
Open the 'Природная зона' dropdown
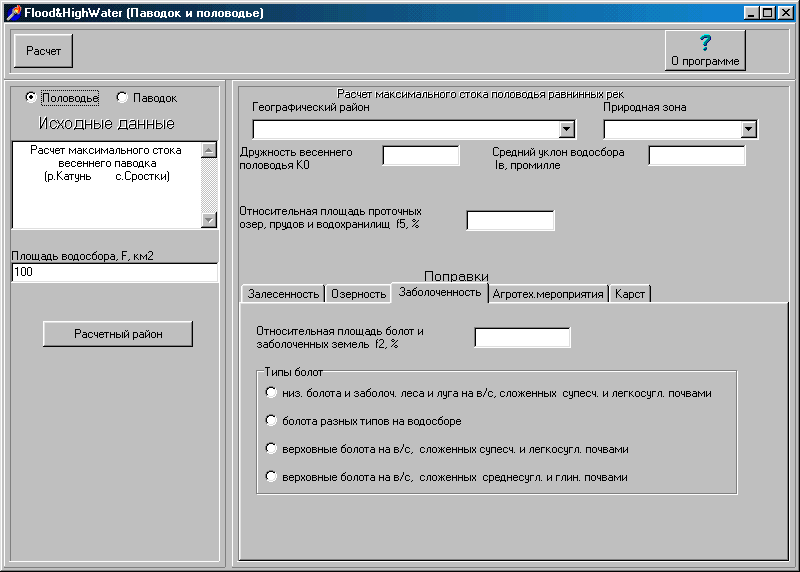click(748, 129)
